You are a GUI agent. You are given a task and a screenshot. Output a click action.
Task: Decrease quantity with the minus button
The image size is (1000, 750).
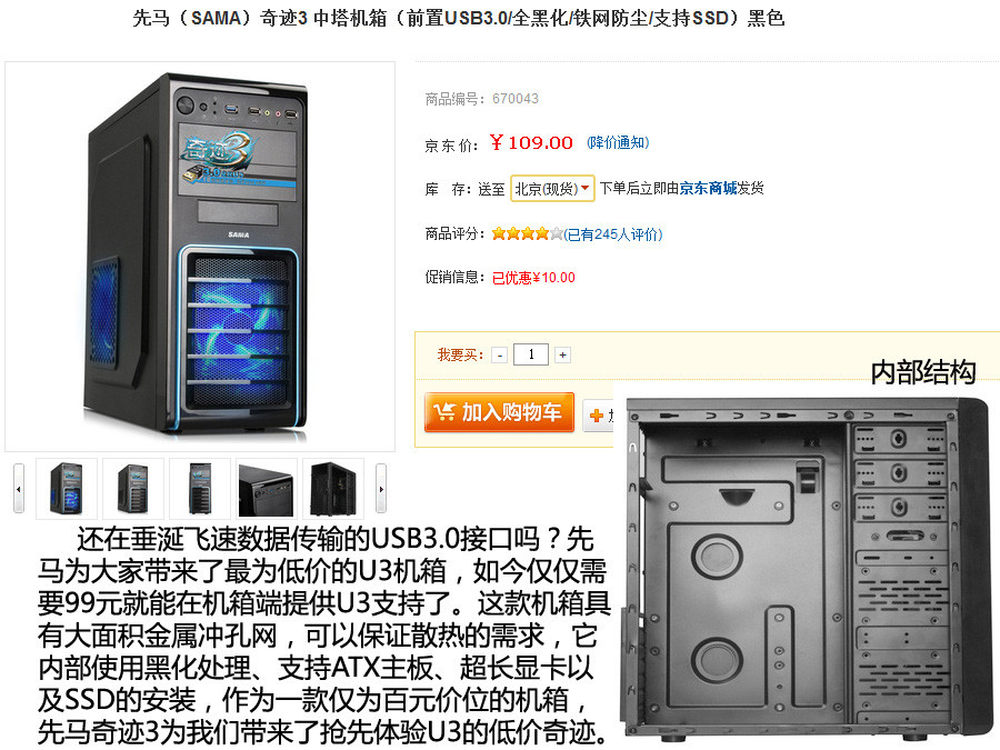click(x=499, y=355)
